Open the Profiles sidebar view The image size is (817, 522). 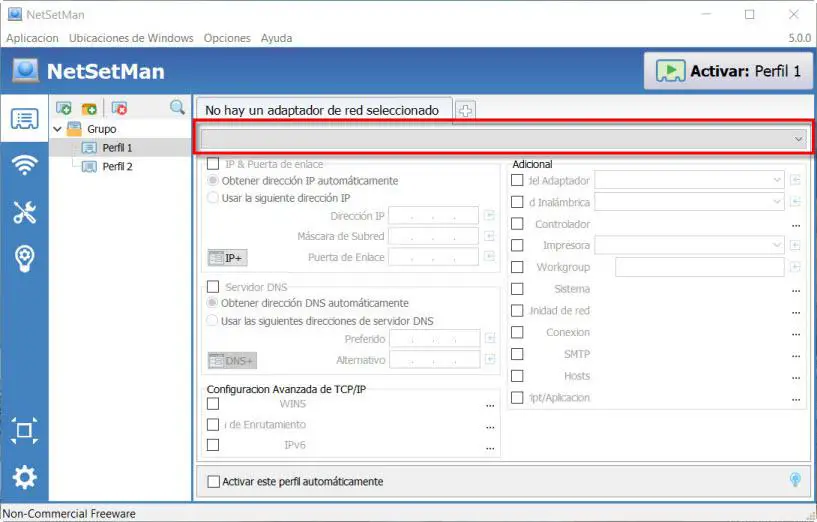pyautogui.click(x=24, y=119)
